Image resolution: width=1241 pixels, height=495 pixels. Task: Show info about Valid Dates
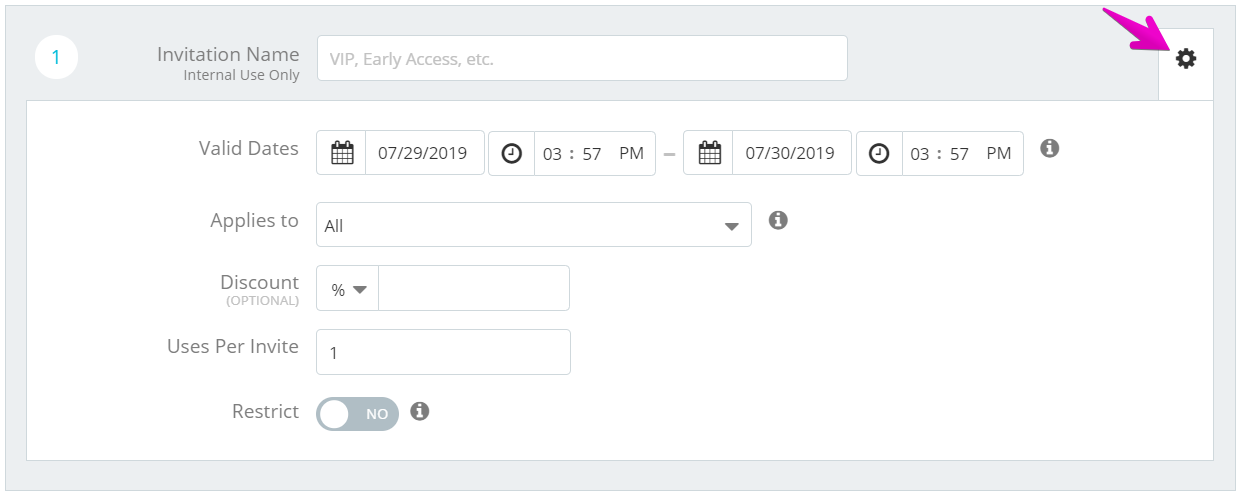click(1049, 148)
